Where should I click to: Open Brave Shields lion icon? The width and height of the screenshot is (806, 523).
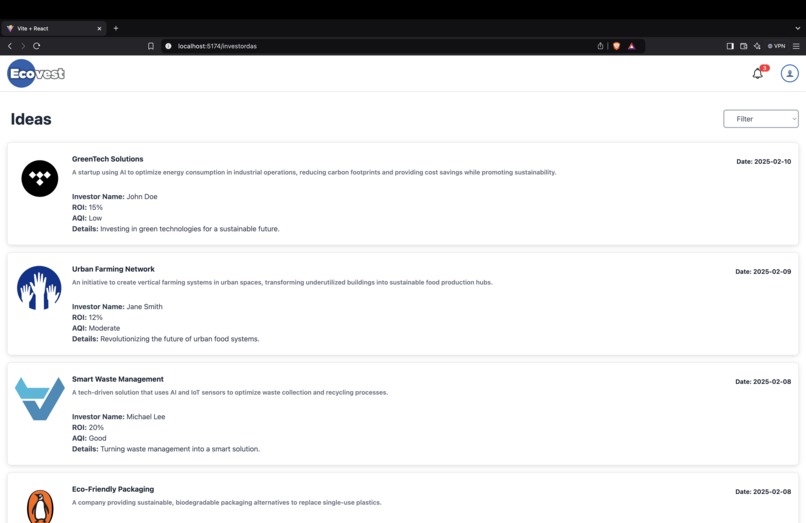click(616, 46)
